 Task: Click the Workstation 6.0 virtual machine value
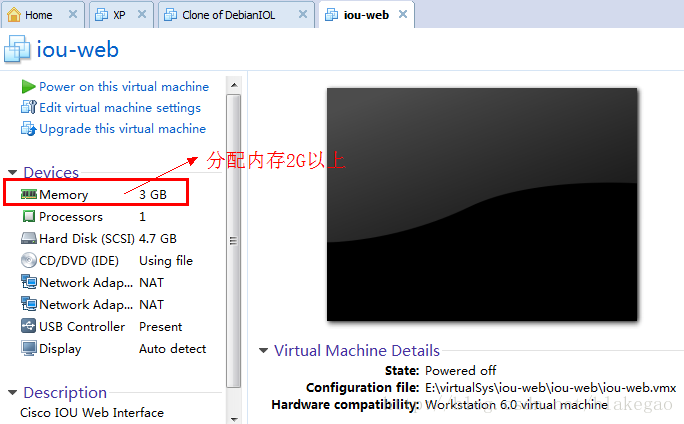coord(516,404)
